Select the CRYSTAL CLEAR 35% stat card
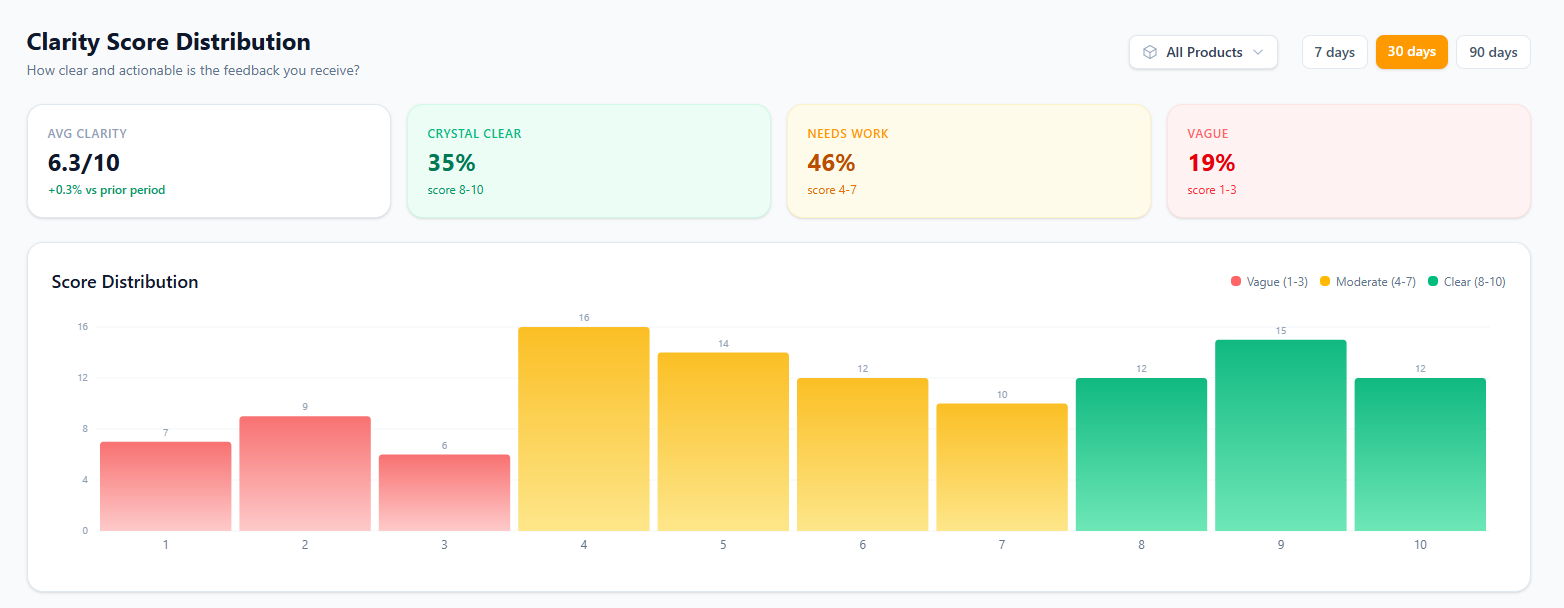 pos(588,160)
